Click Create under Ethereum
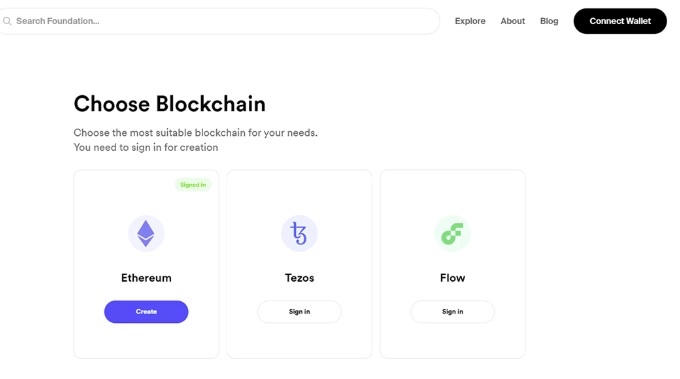The height and width of the screenshot is (379, 680). [146, 311]
